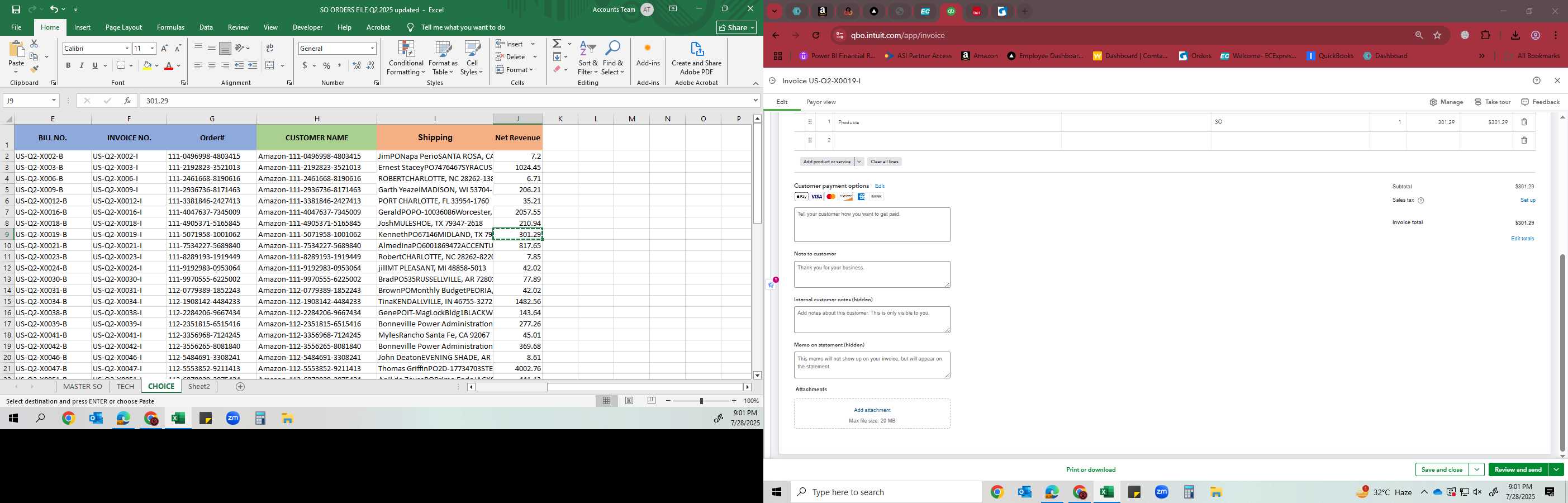Reload the QuickBooks page in browser
This screenshot has width=1568, height=503.
(x=816, y=35)
